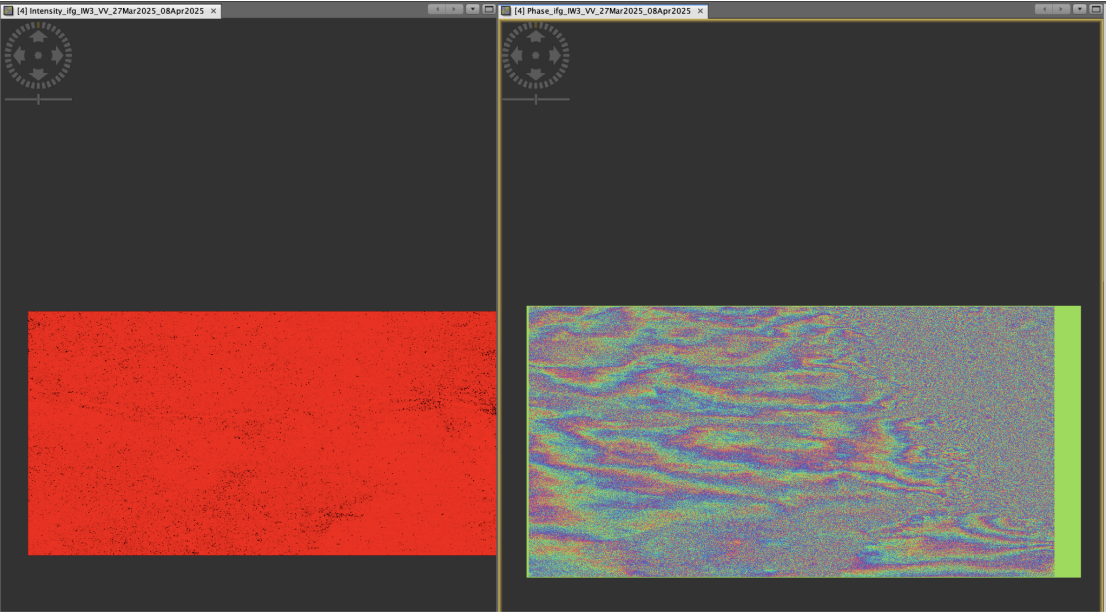The width and height of the screenshot is (1106, 616).
Task: Pan down in the Phase view navigator
Action: (x=535, y=74)
